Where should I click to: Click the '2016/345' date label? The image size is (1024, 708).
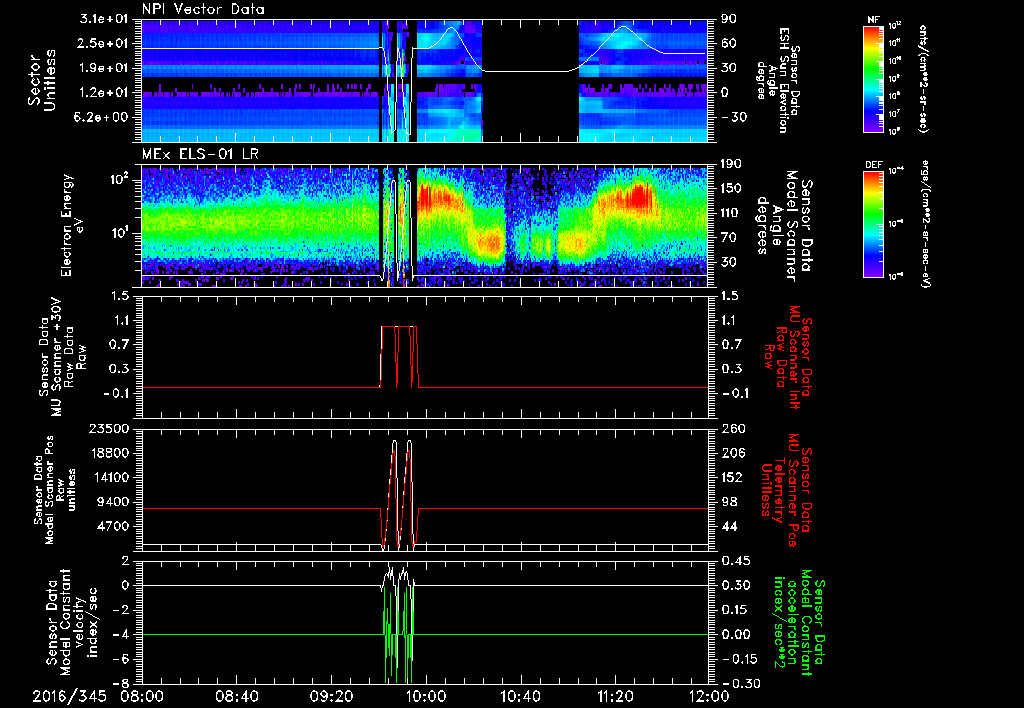click(x=69, y=696)
